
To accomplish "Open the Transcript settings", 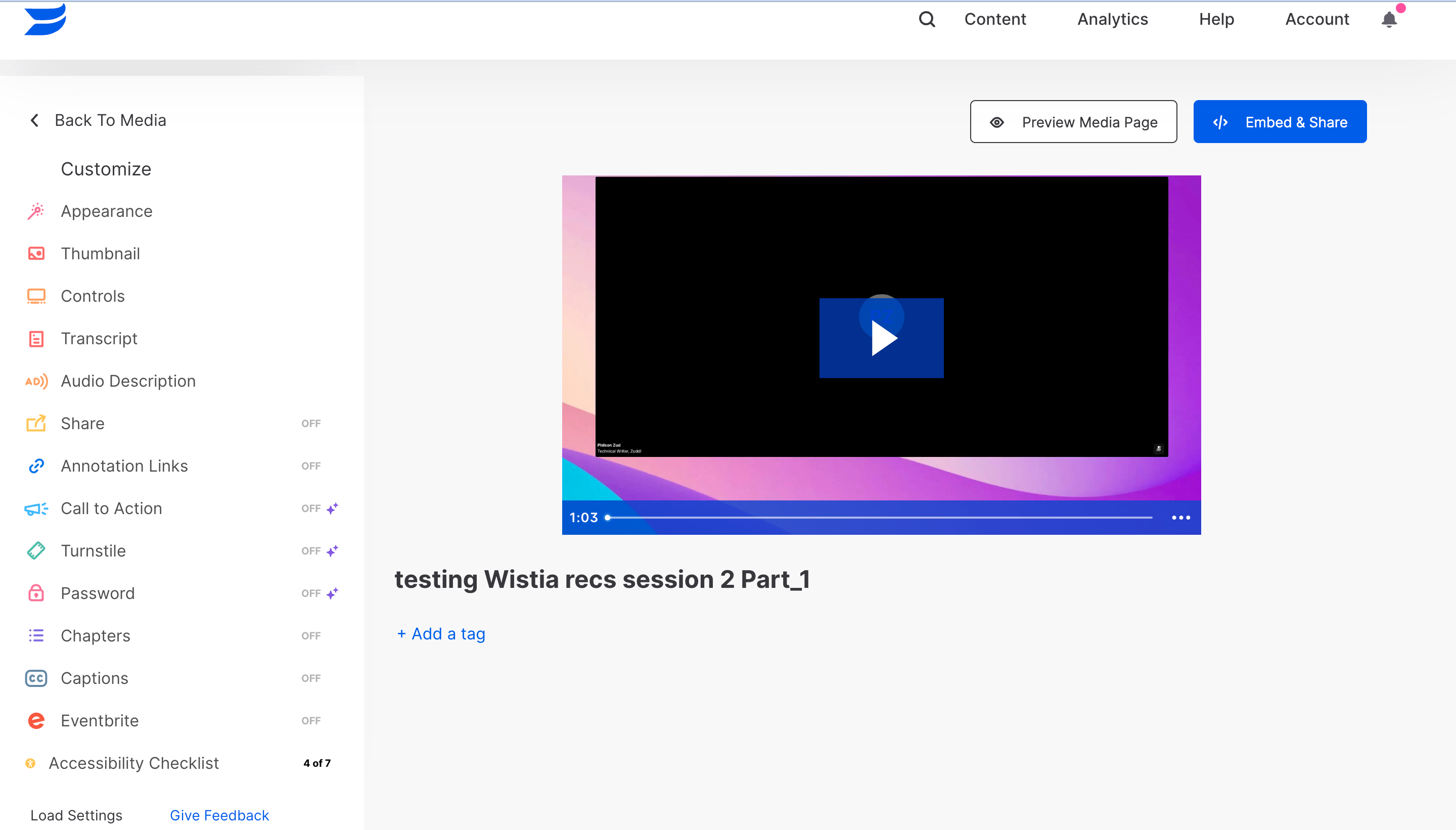I will click(x=99, y=338).
